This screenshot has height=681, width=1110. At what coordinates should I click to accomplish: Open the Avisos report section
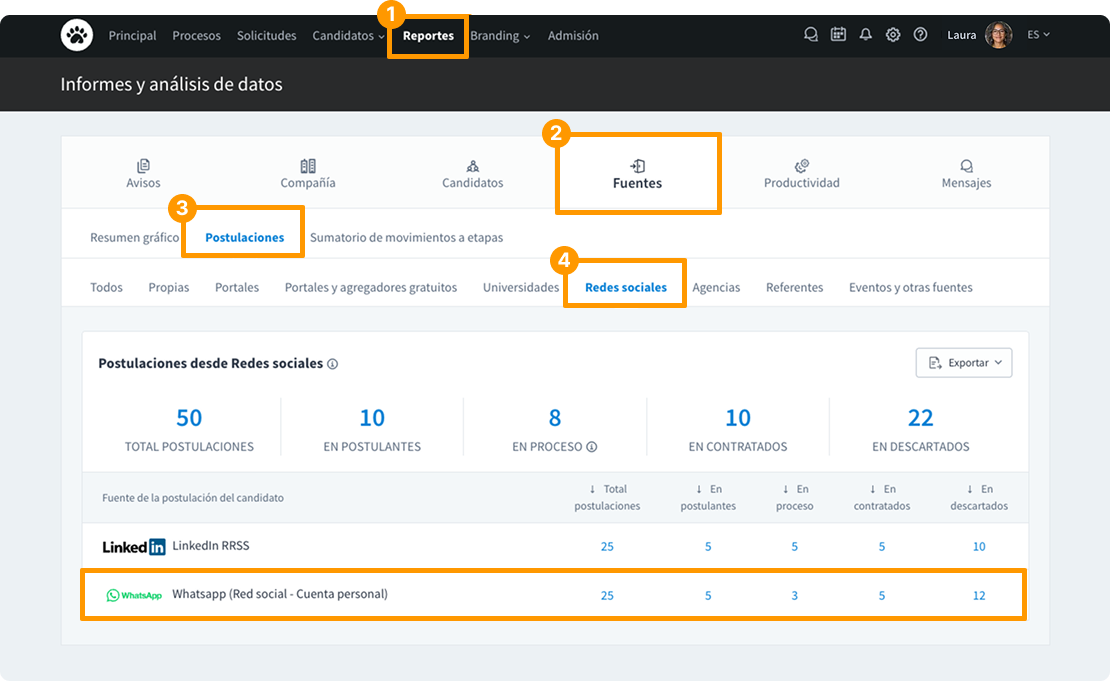[143, 174]
